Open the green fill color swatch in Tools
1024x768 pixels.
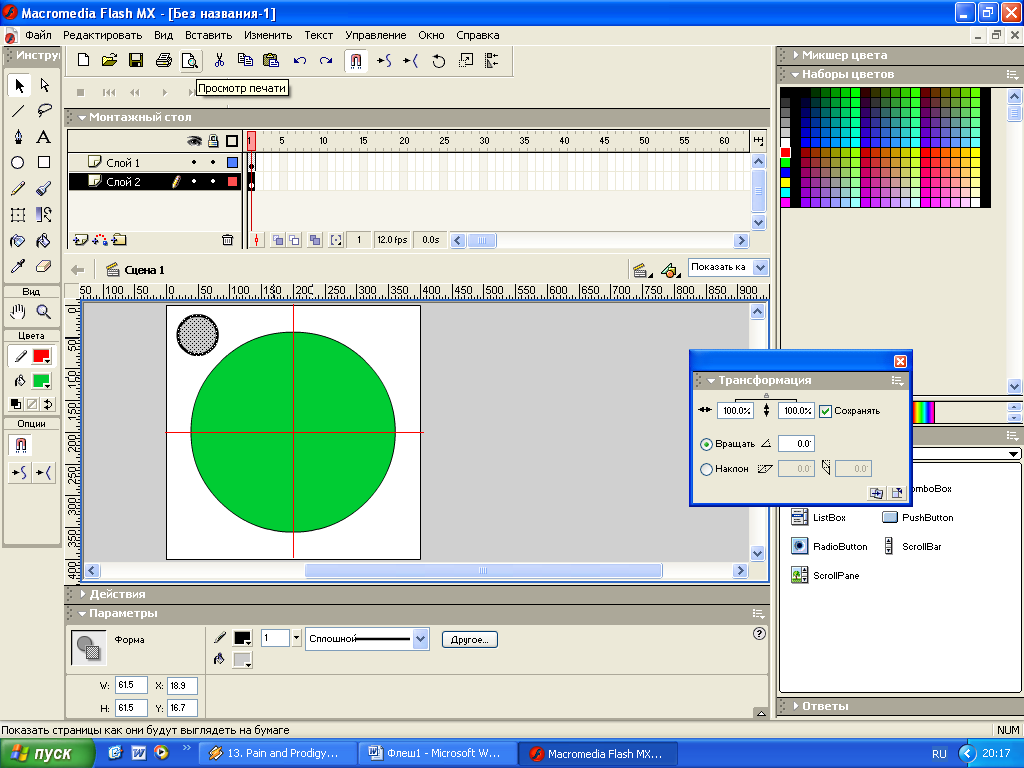click(x=42, y=381)
